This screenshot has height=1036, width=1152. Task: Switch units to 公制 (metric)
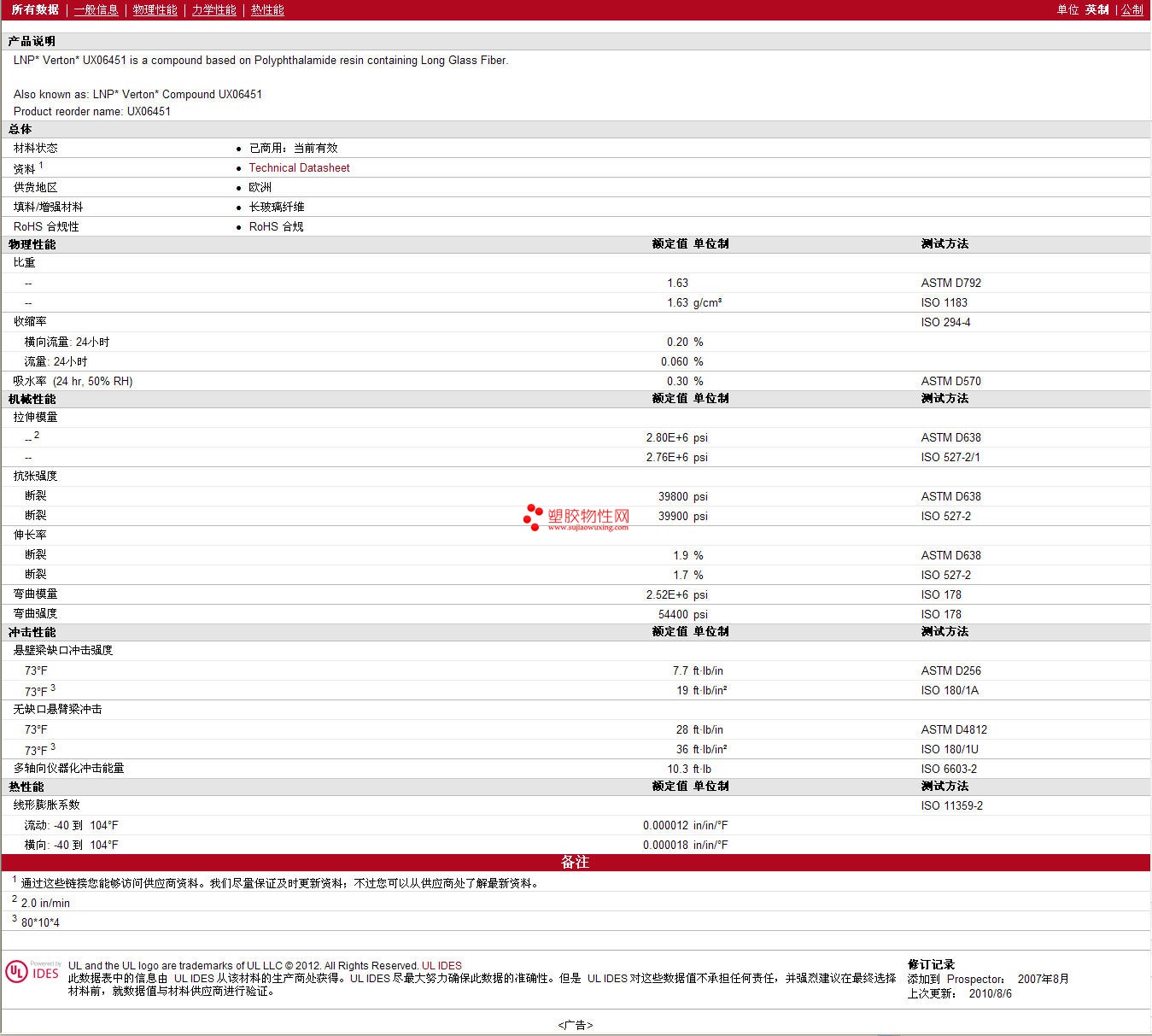tap(1132, 9)
